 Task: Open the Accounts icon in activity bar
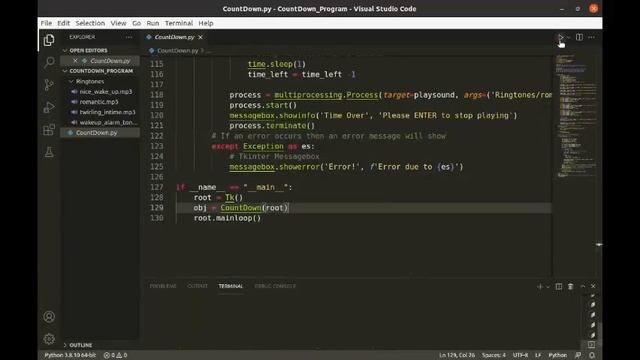[49, 317]
